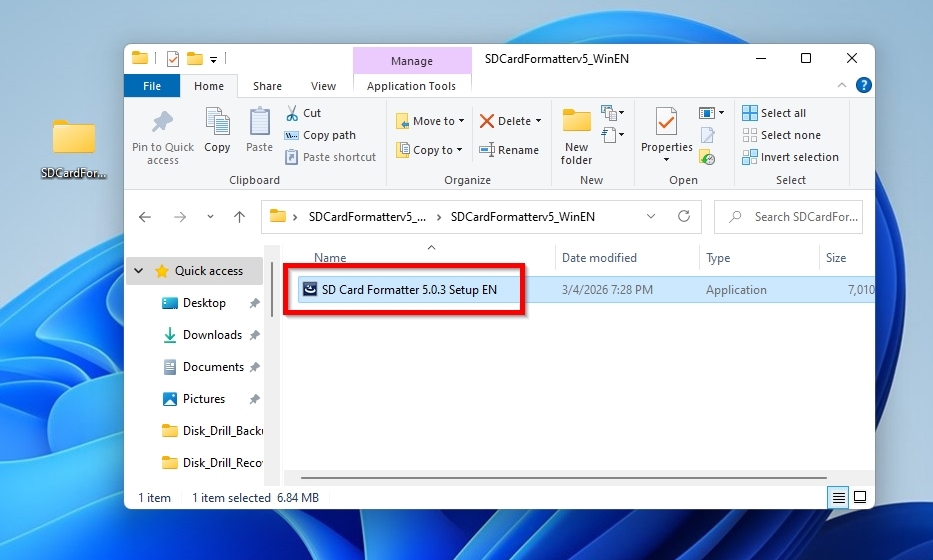Open Move to dropdown

(x=430, y=121)
